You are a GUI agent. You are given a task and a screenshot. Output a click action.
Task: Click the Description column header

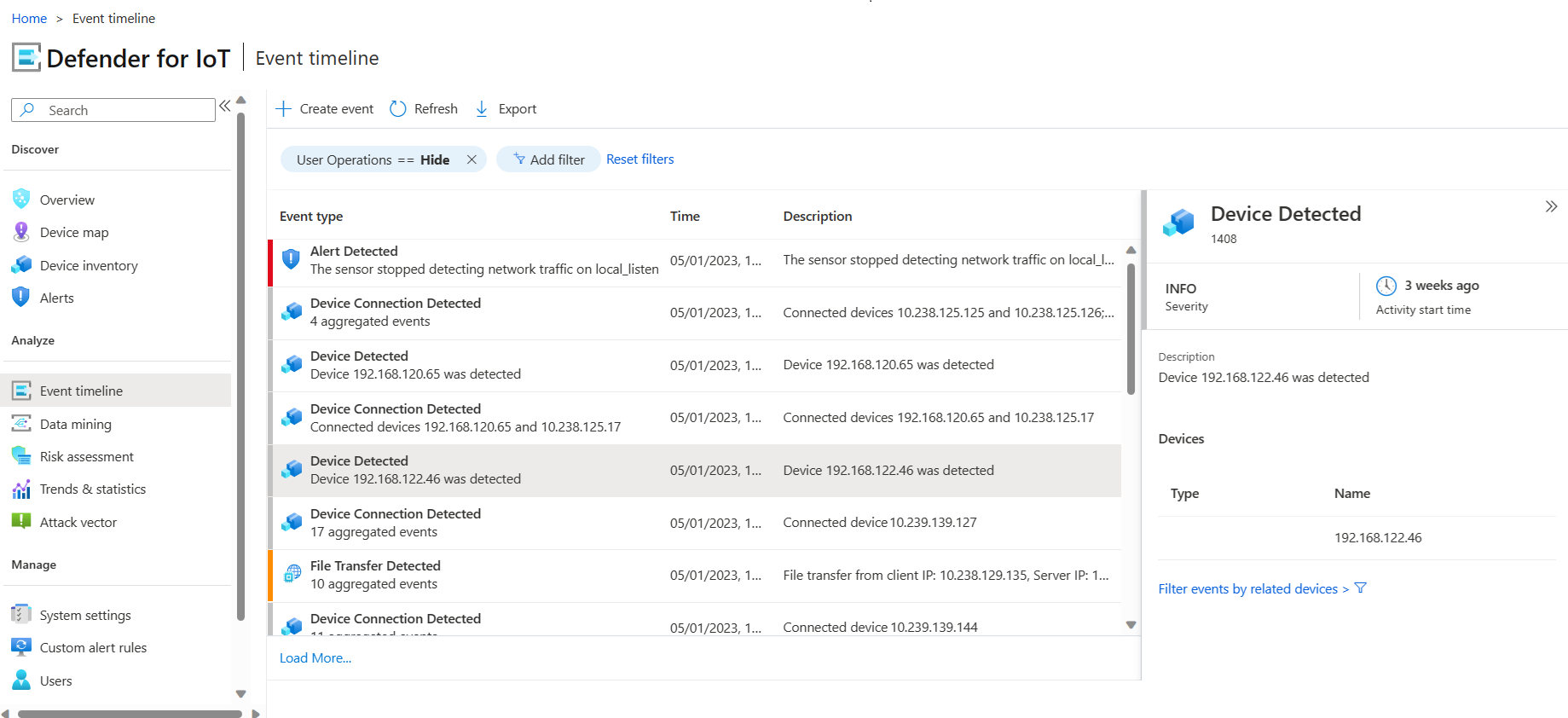[x=818, y=217]
